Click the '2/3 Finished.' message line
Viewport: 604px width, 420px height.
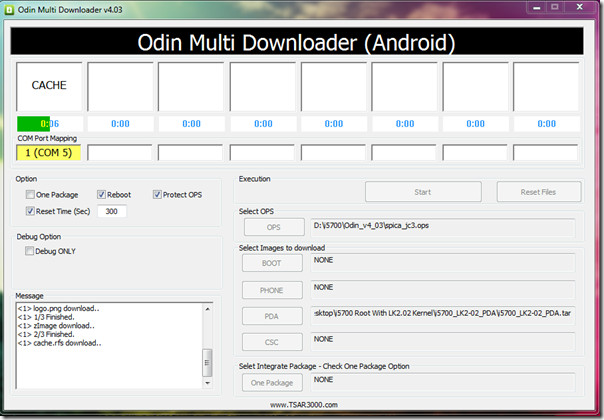point(46,334)
